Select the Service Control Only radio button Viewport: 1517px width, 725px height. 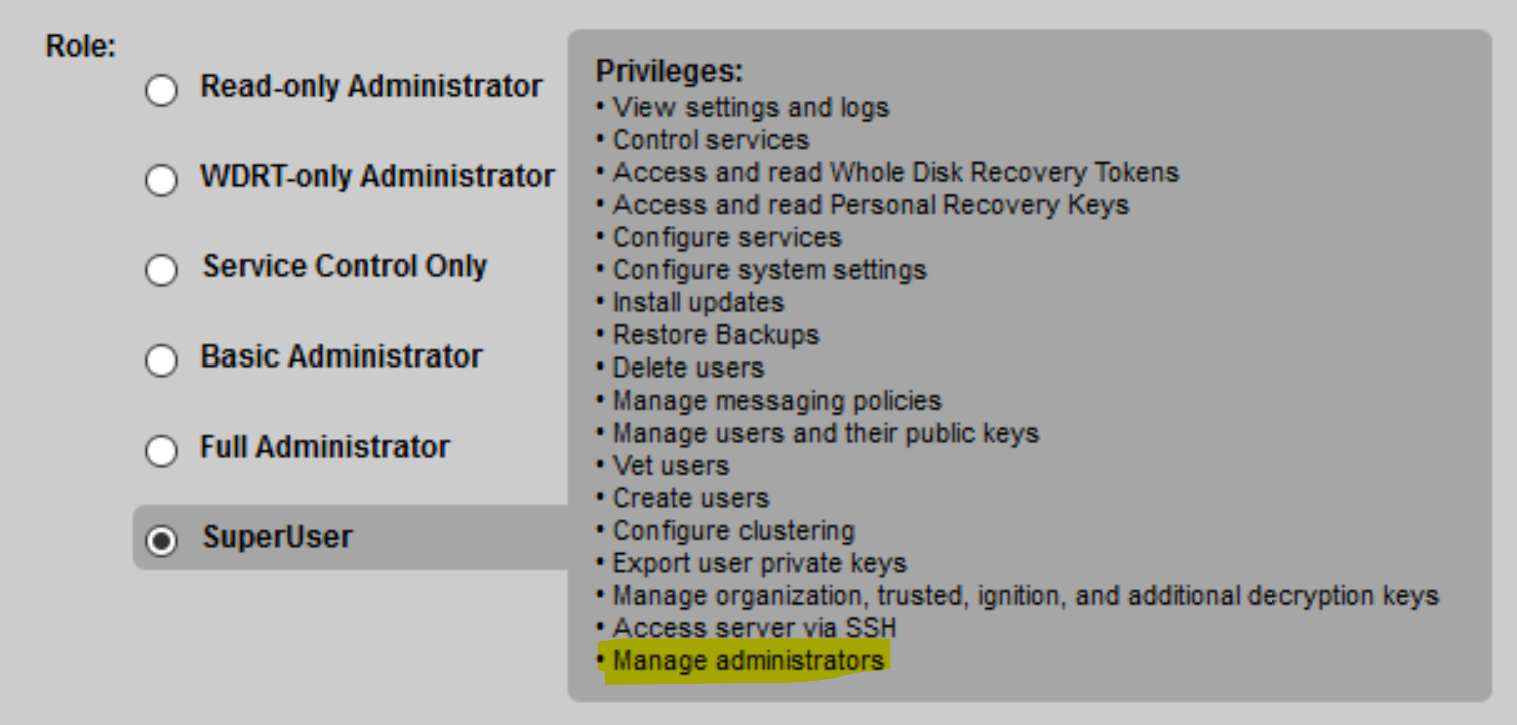point(161,271)
